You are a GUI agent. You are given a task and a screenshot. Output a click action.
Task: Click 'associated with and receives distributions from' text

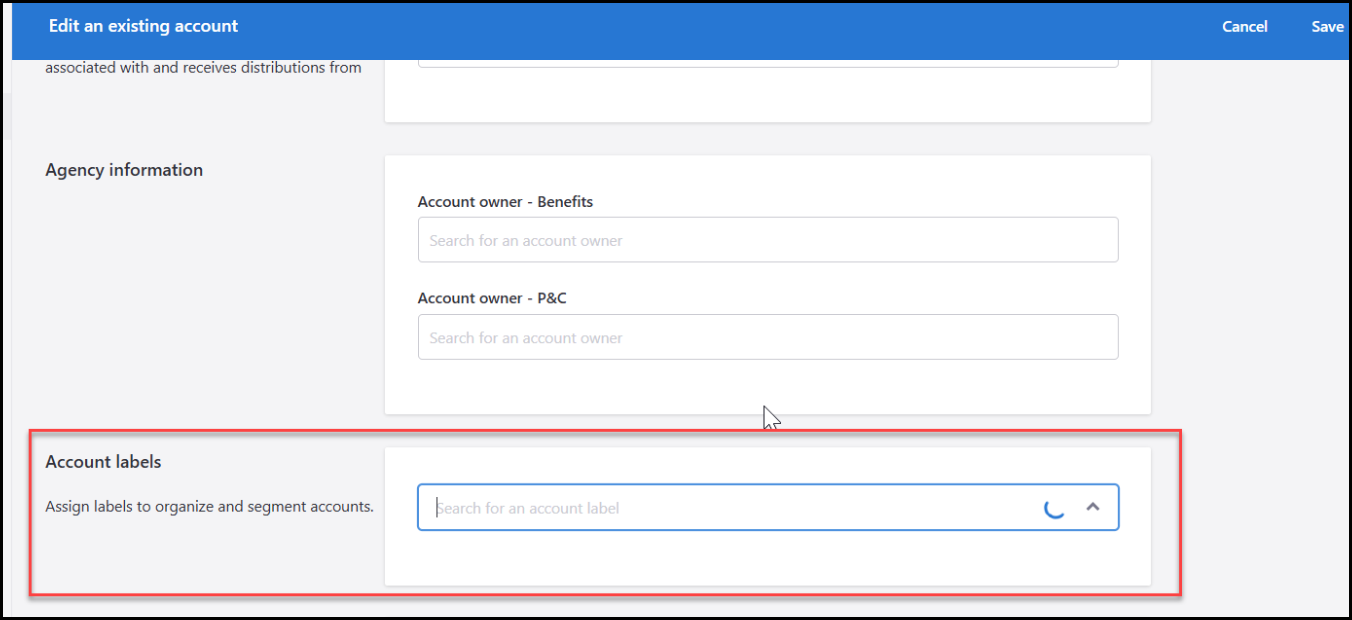point(203,68)
